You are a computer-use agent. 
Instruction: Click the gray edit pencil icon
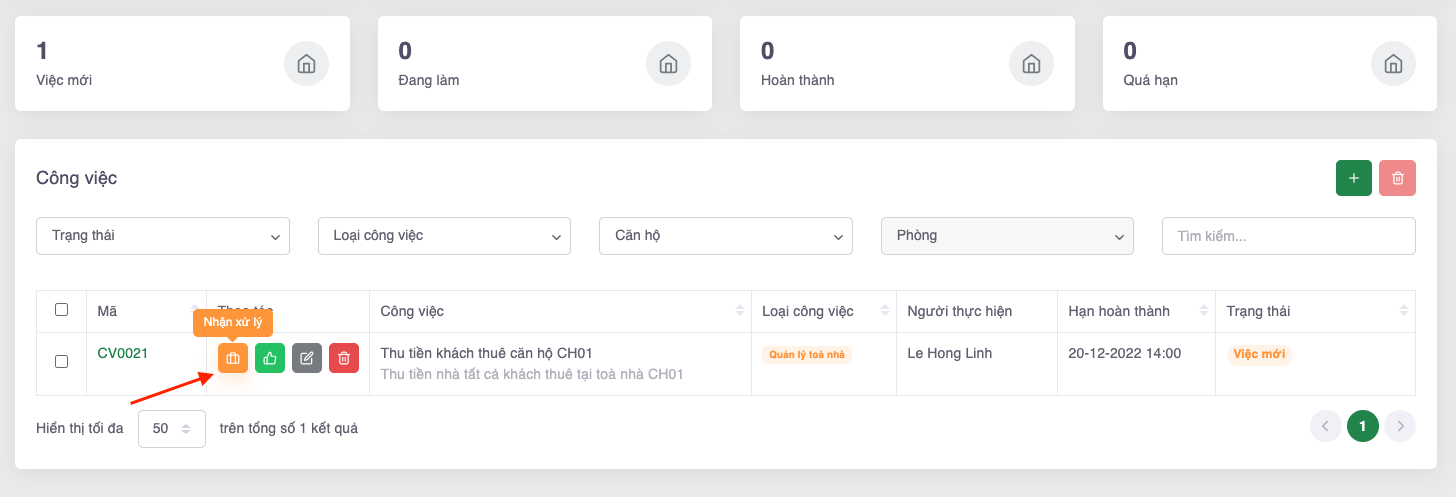307,358
